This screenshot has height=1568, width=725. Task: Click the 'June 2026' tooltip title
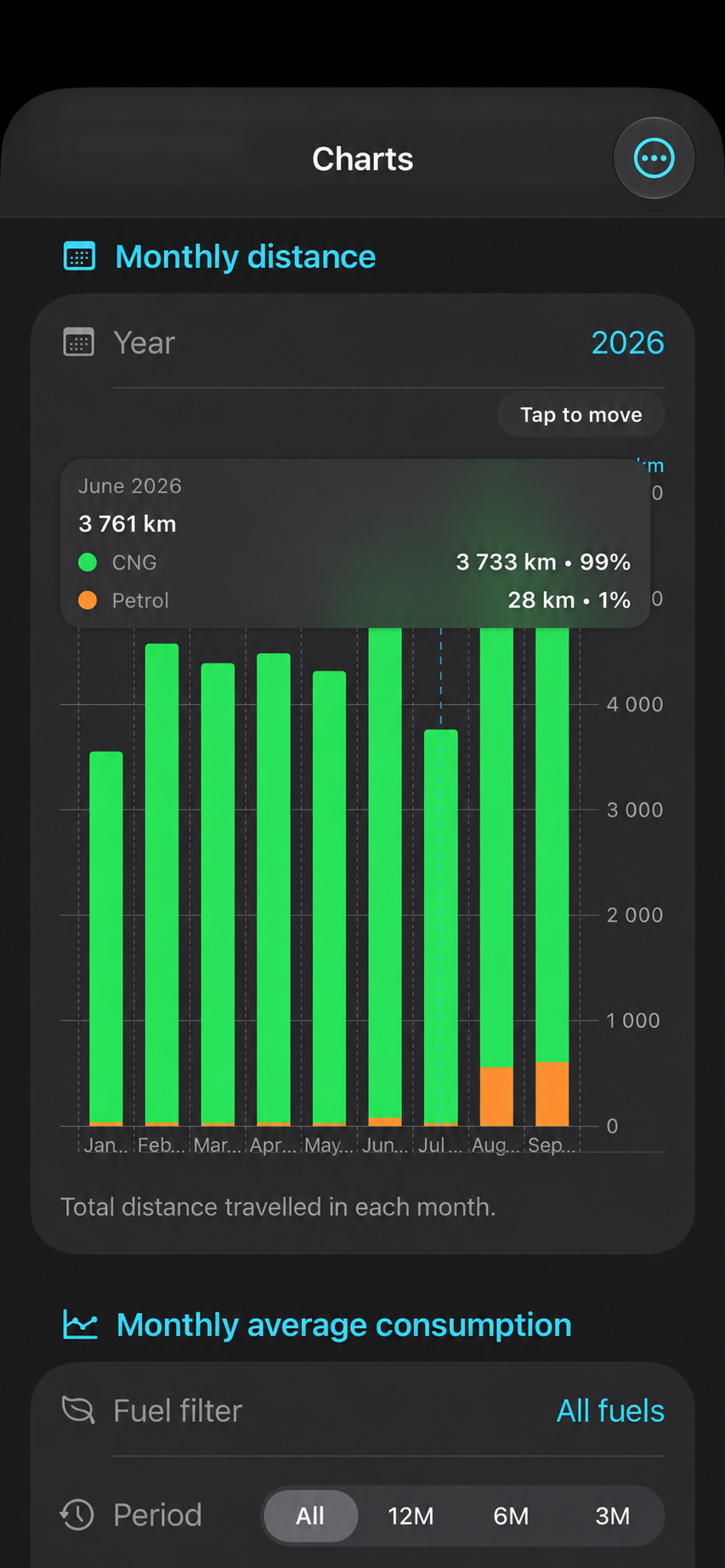click(130, 486)
